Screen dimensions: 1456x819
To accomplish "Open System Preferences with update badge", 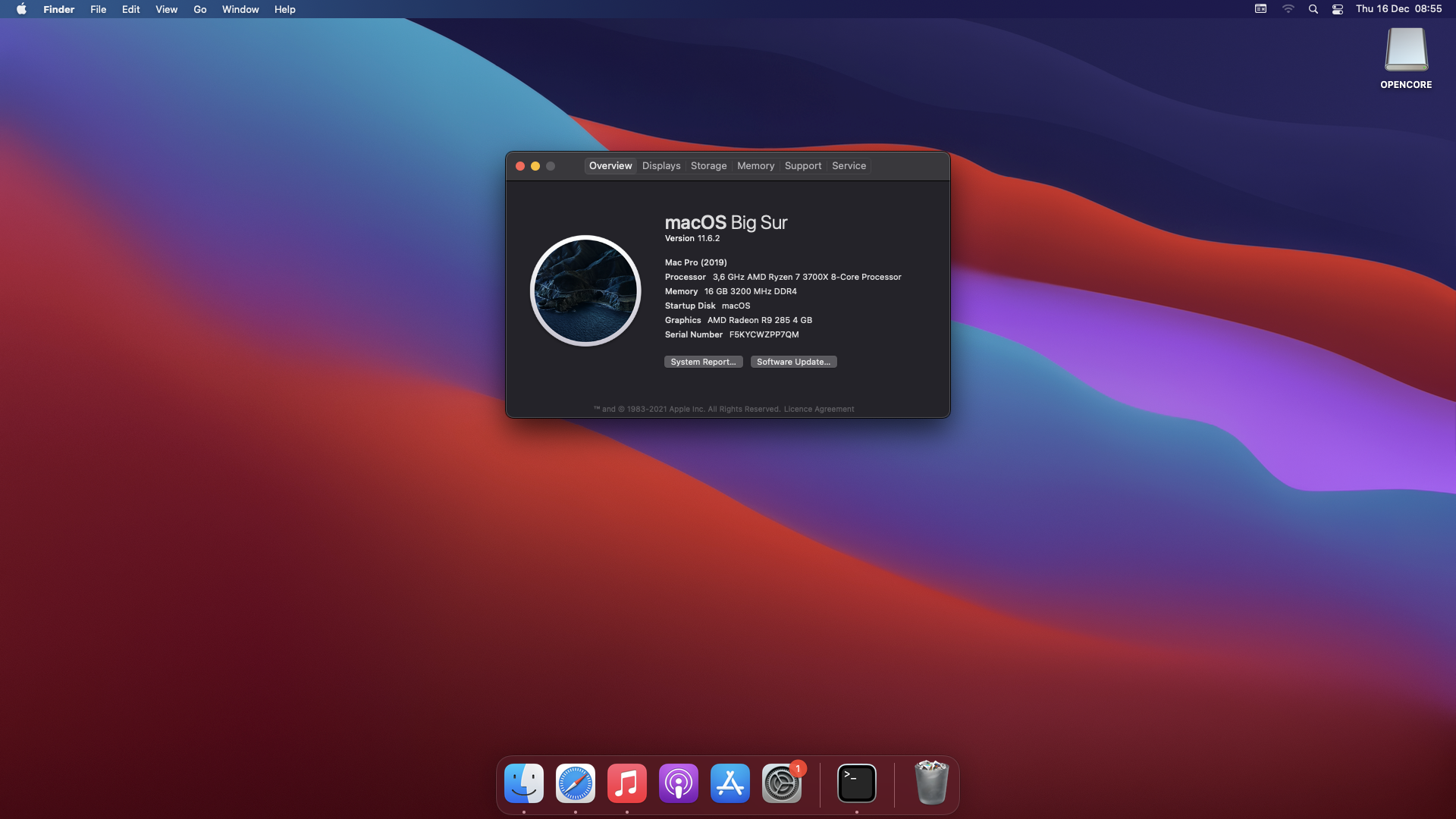I will 782,783.
